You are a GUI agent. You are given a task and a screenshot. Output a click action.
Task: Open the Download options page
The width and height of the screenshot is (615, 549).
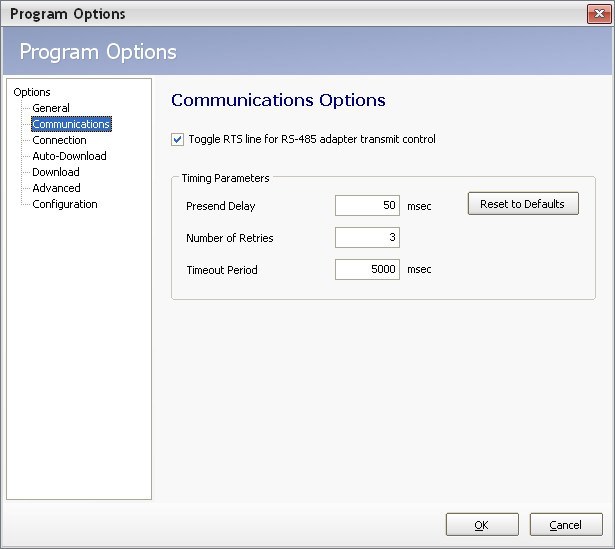[x=56, y=172]
